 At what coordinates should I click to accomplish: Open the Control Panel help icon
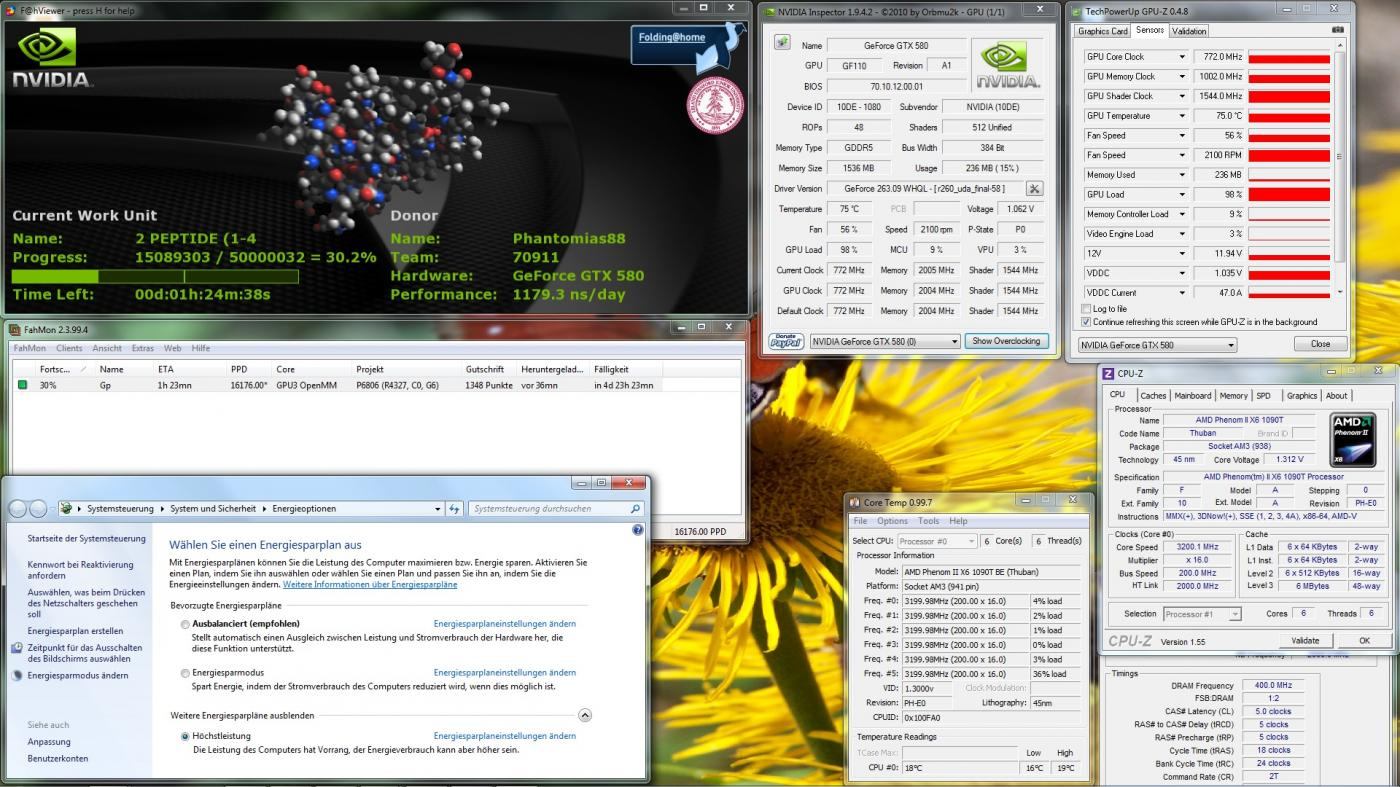click(638, 530)
